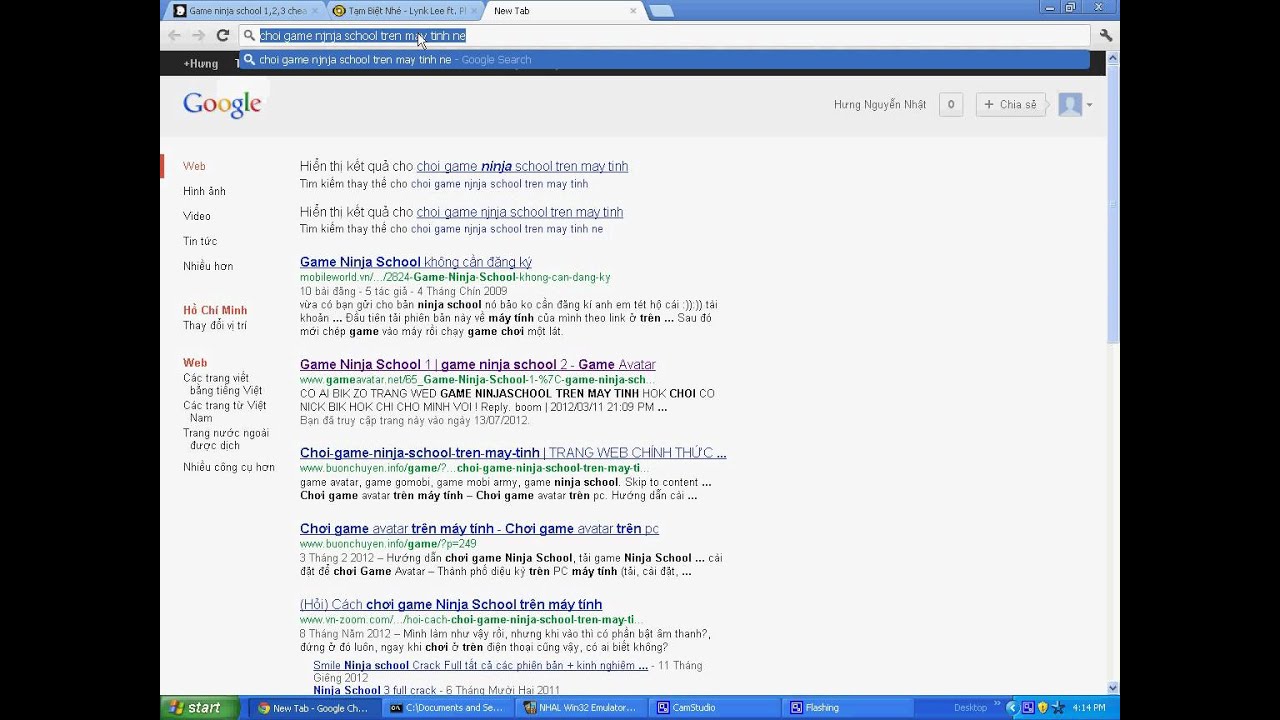This screenshot has height=720, width=1280.
Task: Click the address bar input
Action: click(664, 35)
